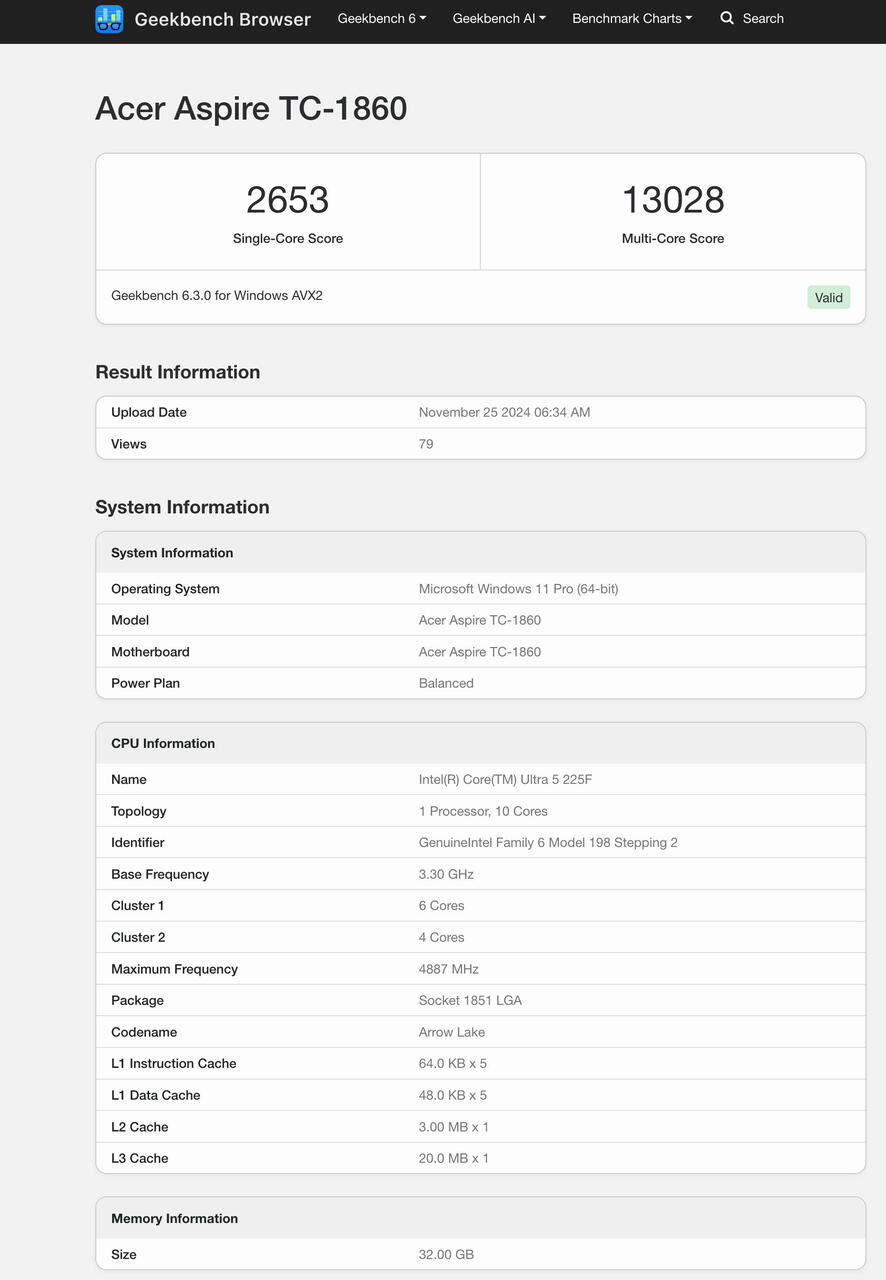Click the search magnifier icon
This screenshot has width=886, height=1280.
[x=727, y=18]
